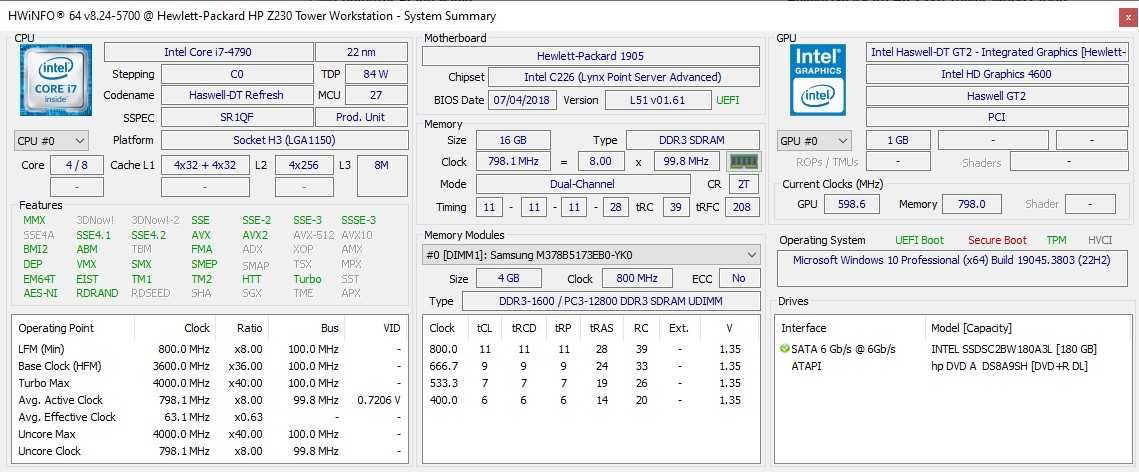Viewport: 1139px width, 472px height.
Task: Click the 666.7 clock timing row
Action: pos(591,366)
